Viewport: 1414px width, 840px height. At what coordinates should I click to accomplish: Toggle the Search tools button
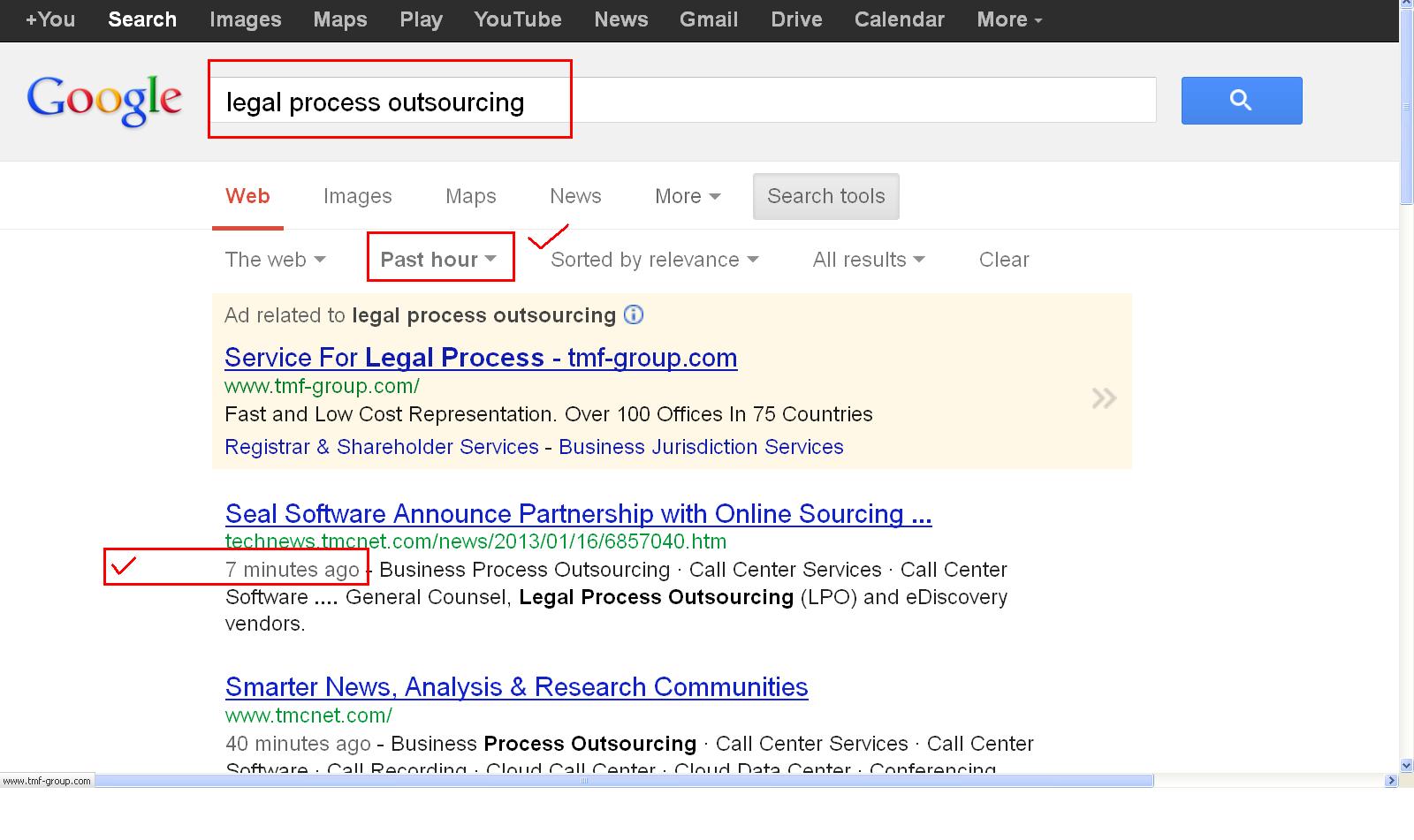point(826,196)
